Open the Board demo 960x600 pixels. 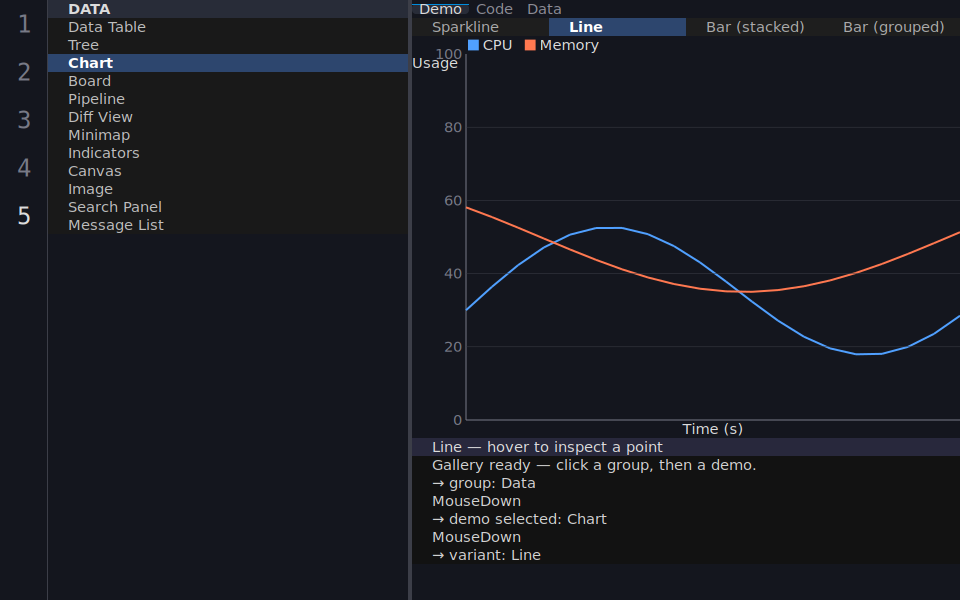pos(228,81)
